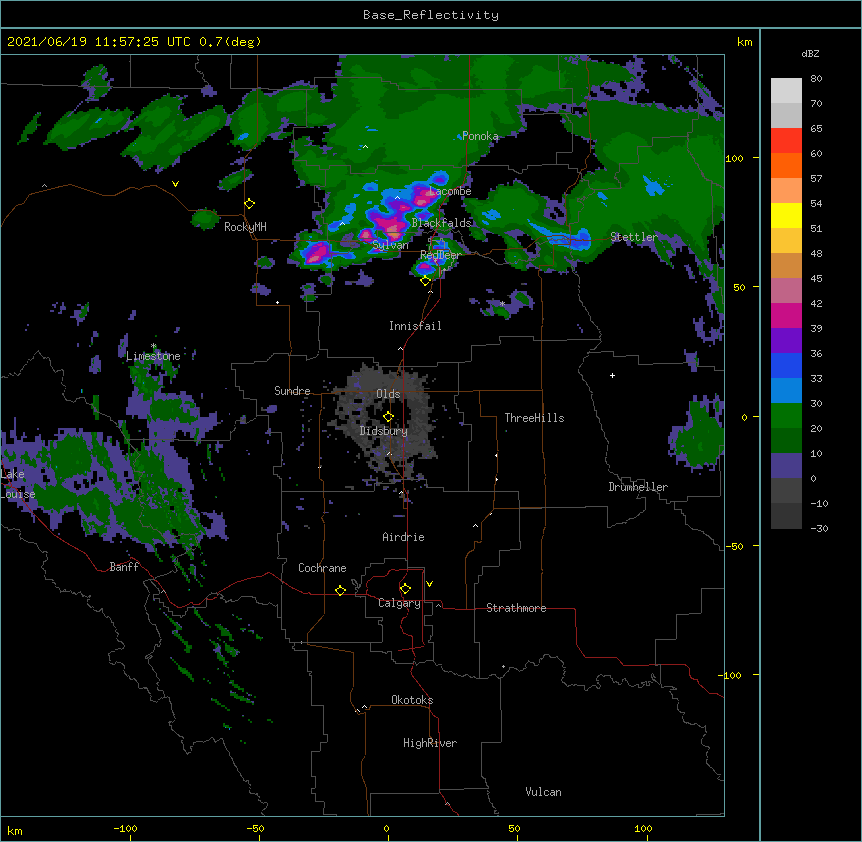Image resolution: width=862 pixels, height=842 pixels.
Task: Click the Sylvan label
Action: (x=390, y=245)
